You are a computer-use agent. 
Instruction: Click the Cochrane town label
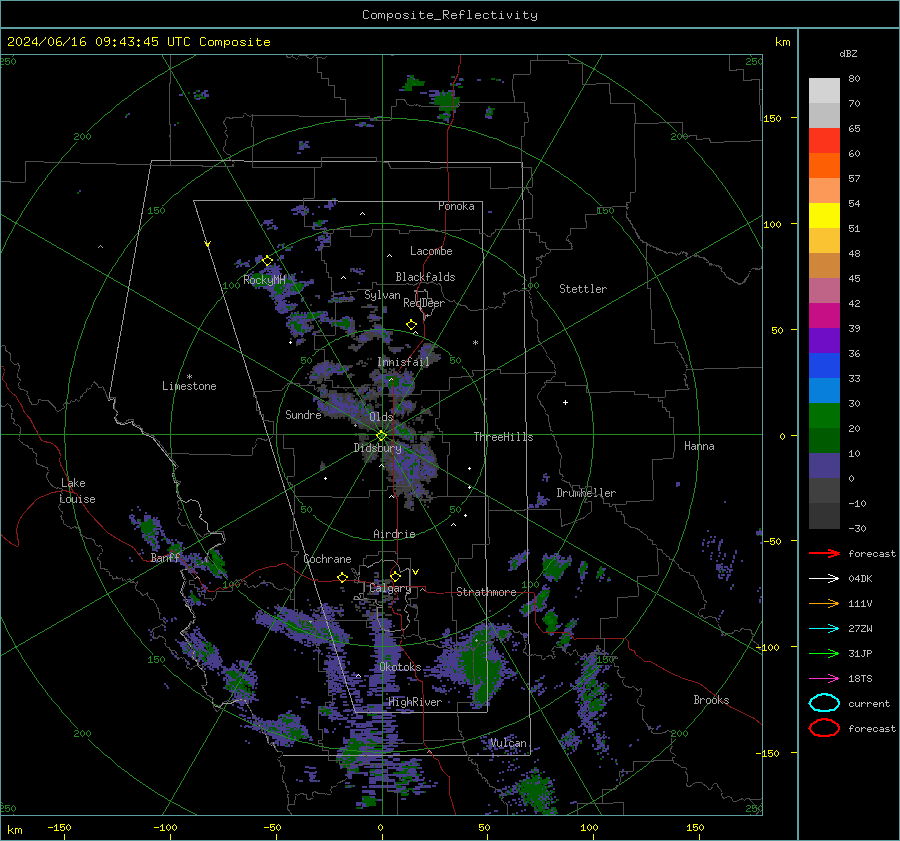[327, 559]
